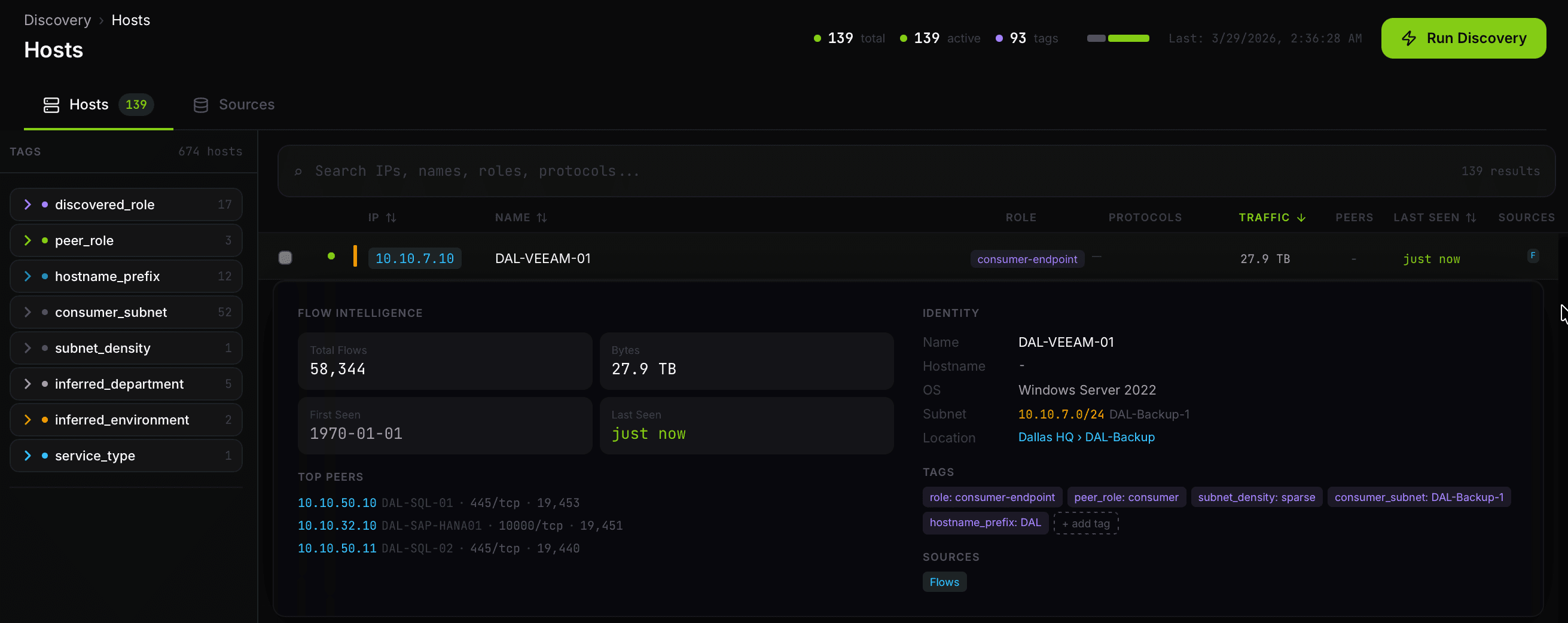Viewport: 1568px width, 623px height.
Task: Sort hosts by IP column arrows
Action: pos(391,218)
